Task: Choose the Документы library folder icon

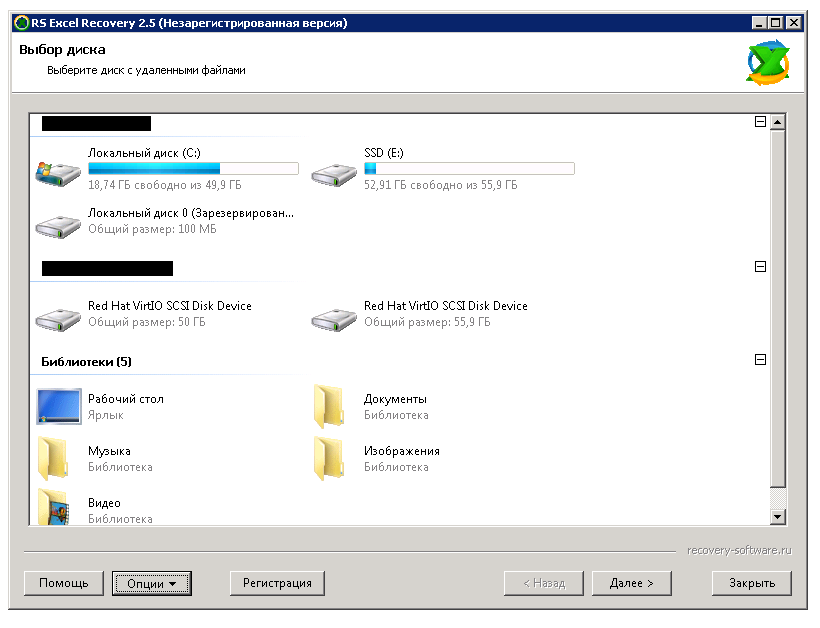Action: pyautogui.click(x=329, y=406)
